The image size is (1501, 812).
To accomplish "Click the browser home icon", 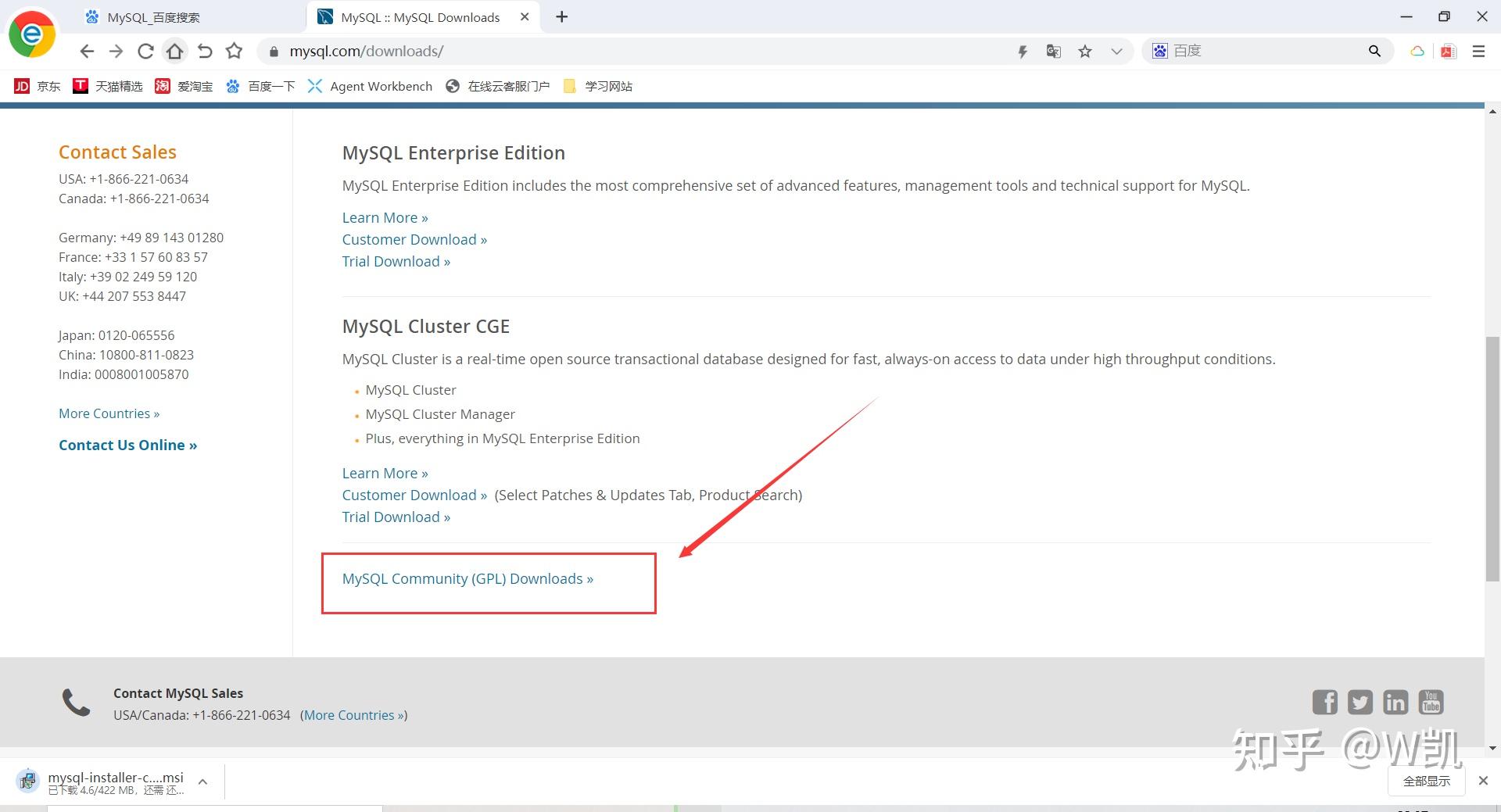I will coord(175,52).
